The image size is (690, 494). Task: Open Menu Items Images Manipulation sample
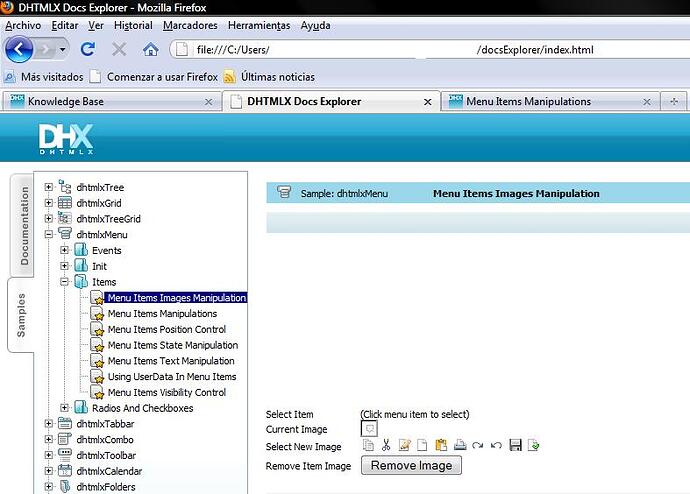click(176, 298)
